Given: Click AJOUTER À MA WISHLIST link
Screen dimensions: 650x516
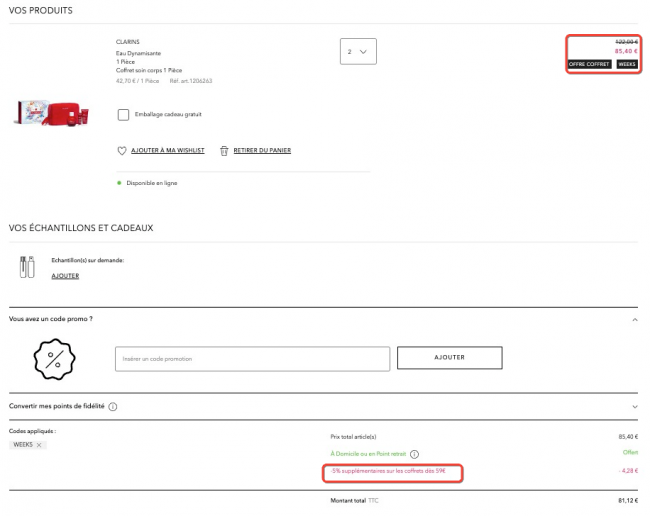Looking at the screenshot, I should [167, 150].
